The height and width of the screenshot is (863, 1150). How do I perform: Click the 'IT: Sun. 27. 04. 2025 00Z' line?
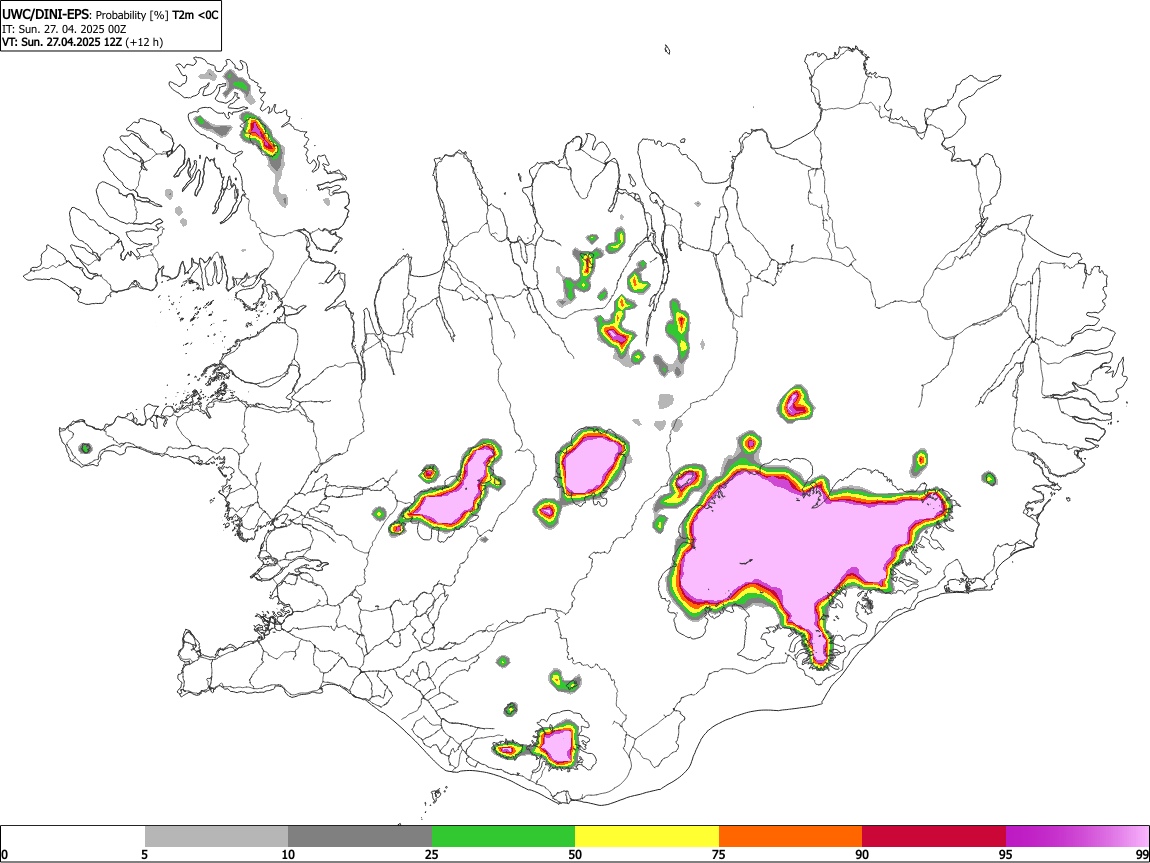[x=65, y=29]
